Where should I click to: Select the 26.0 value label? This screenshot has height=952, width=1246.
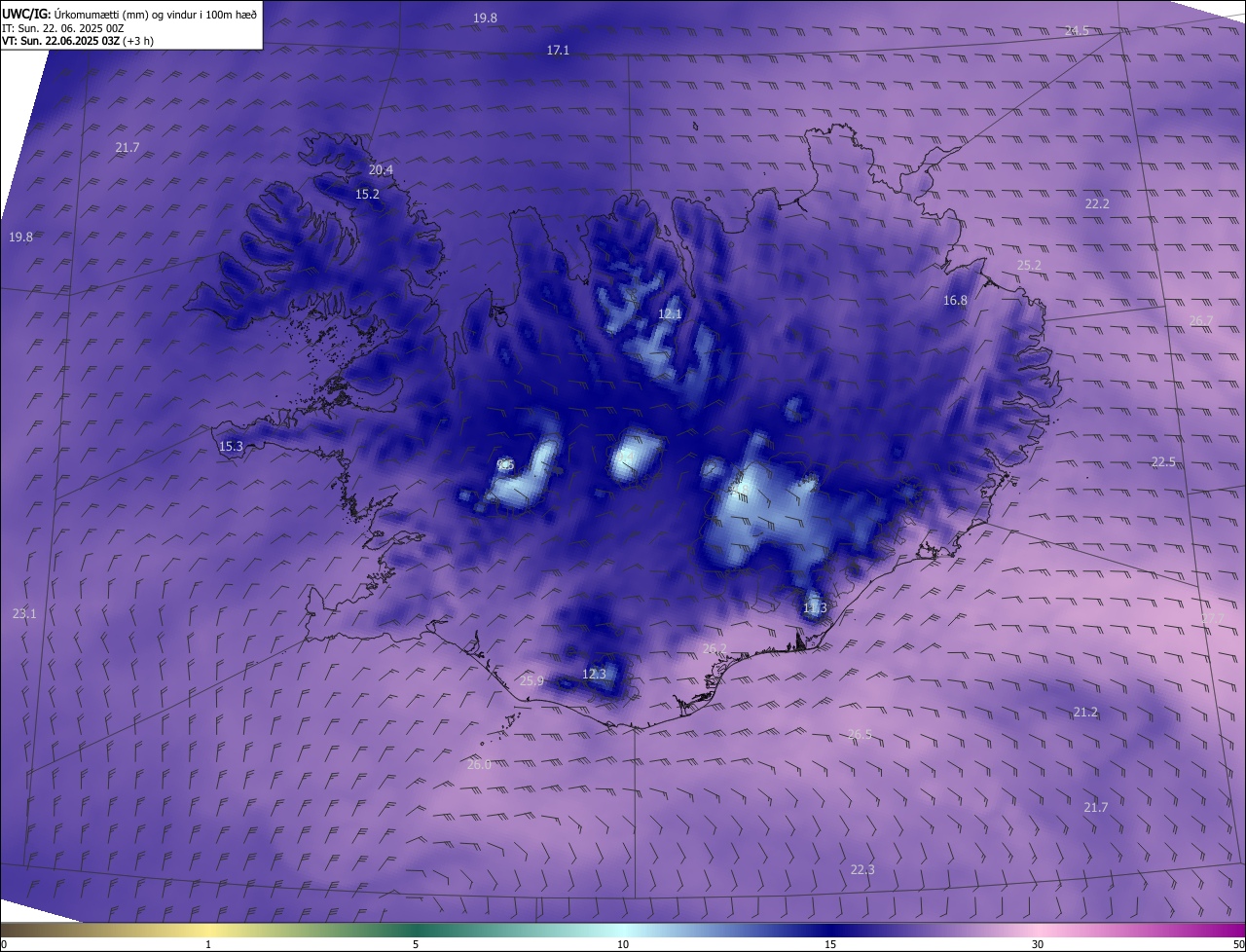pos(479,765)
